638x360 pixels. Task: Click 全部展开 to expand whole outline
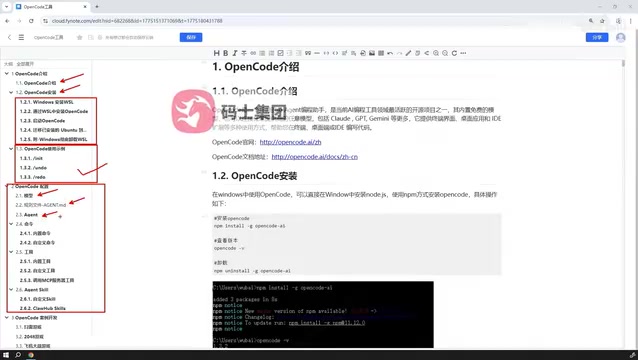25,64
